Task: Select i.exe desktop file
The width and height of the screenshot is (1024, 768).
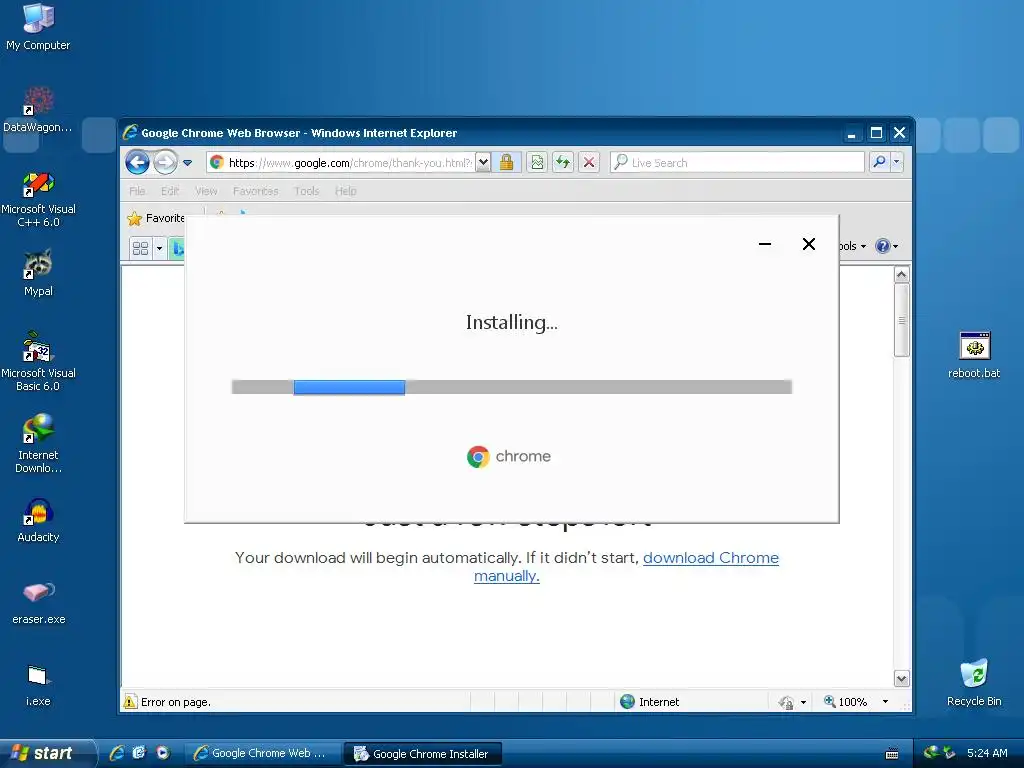Action: pyautogui.click(x=38, y=685)
